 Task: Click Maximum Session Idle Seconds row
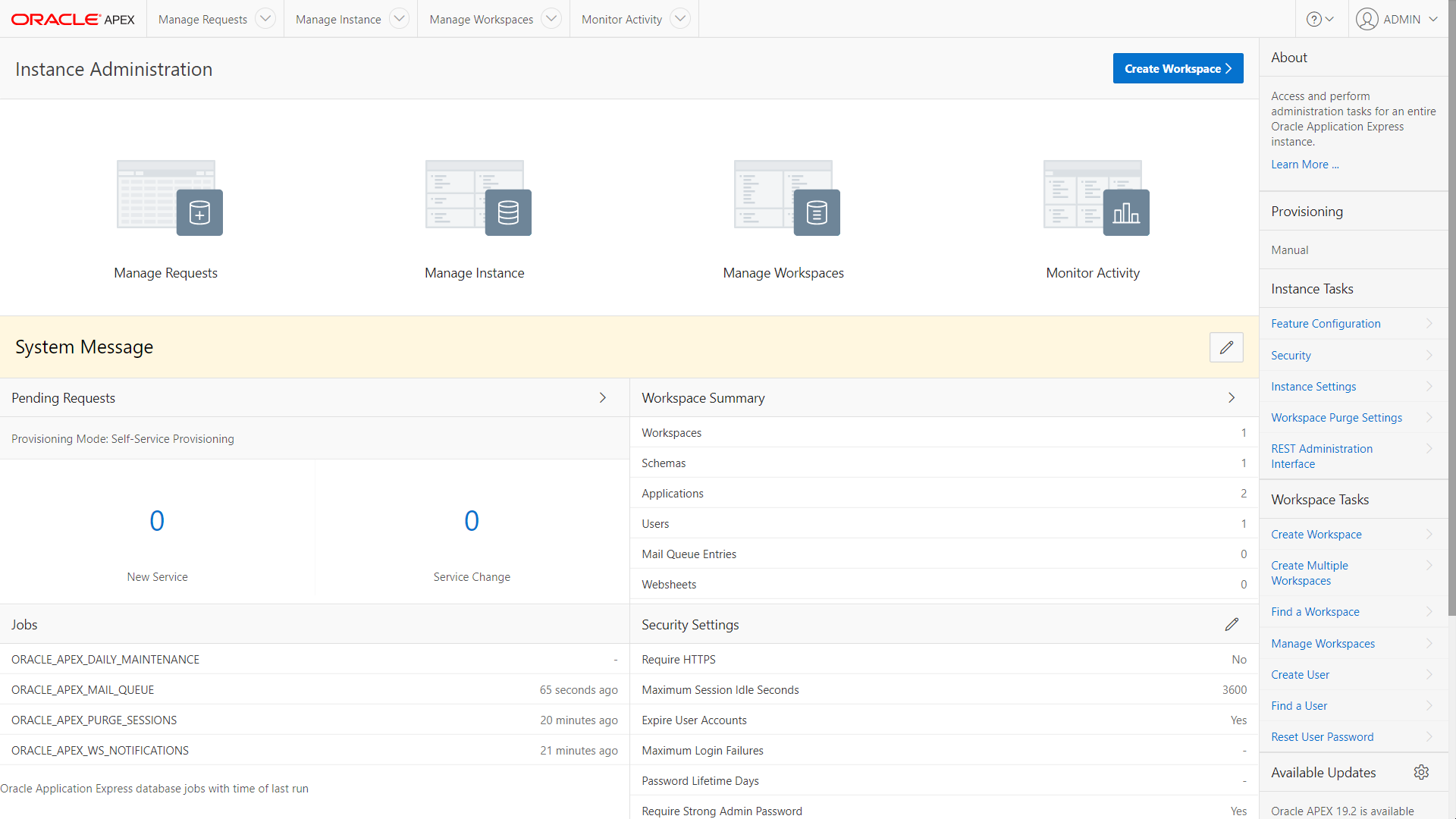[x=944, y=689]
